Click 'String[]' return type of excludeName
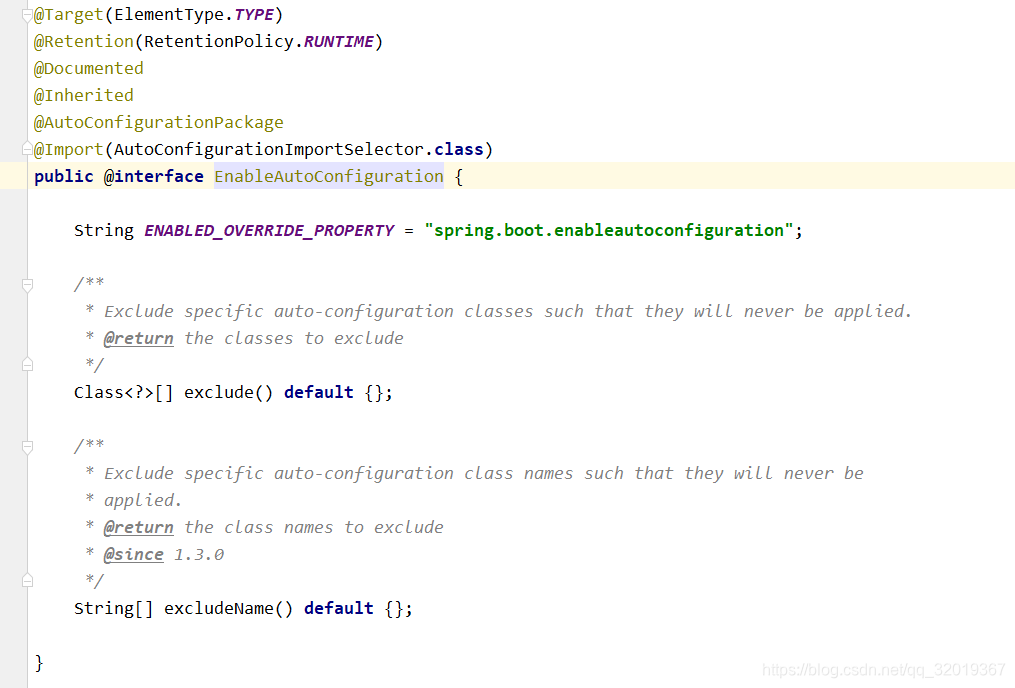The image size is (1015, 688). [113, 608]
